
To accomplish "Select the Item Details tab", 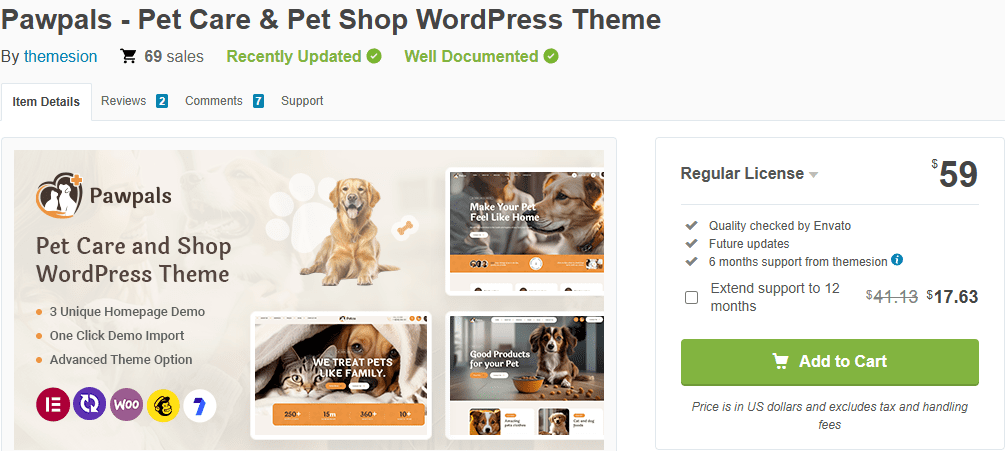I will click(46, 102).
